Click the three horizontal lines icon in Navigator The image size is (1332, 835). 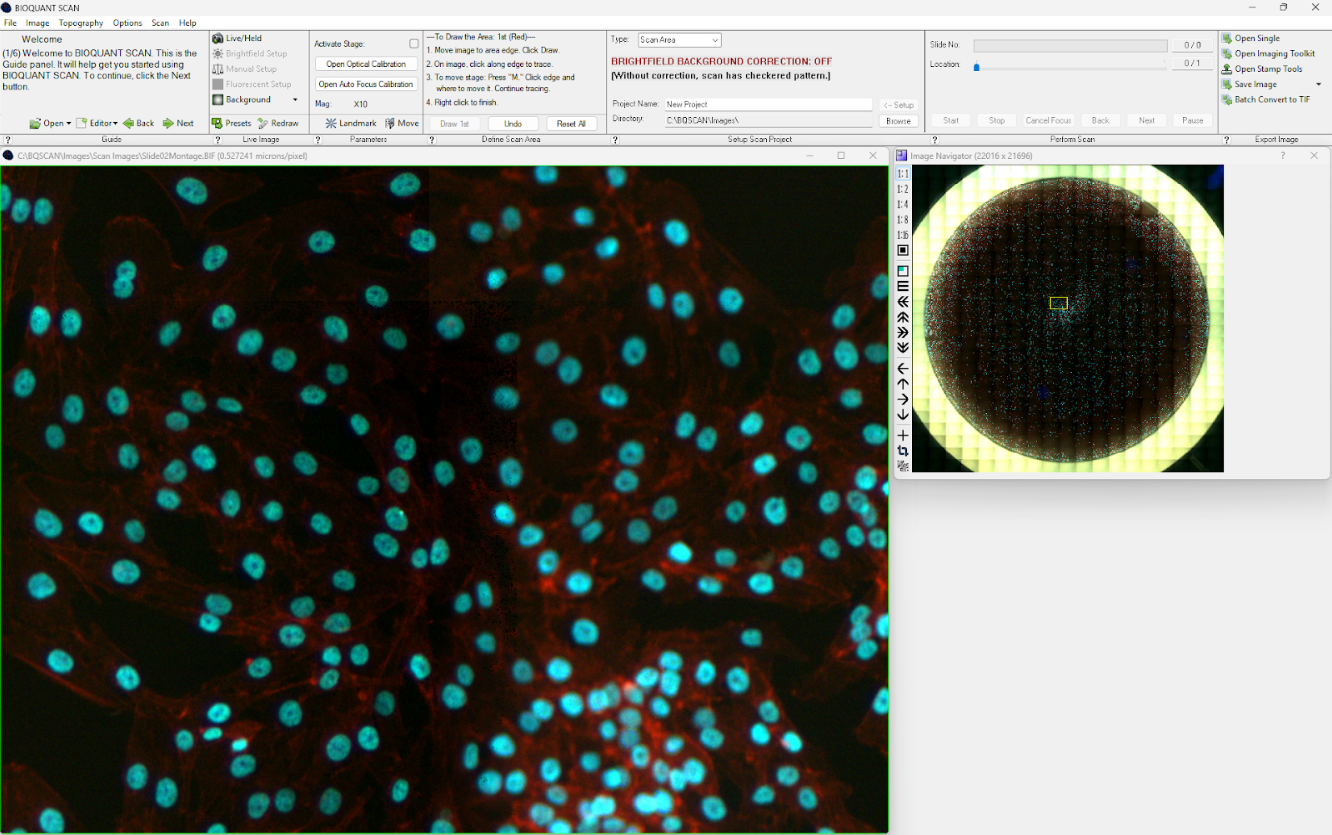[902, 286]
